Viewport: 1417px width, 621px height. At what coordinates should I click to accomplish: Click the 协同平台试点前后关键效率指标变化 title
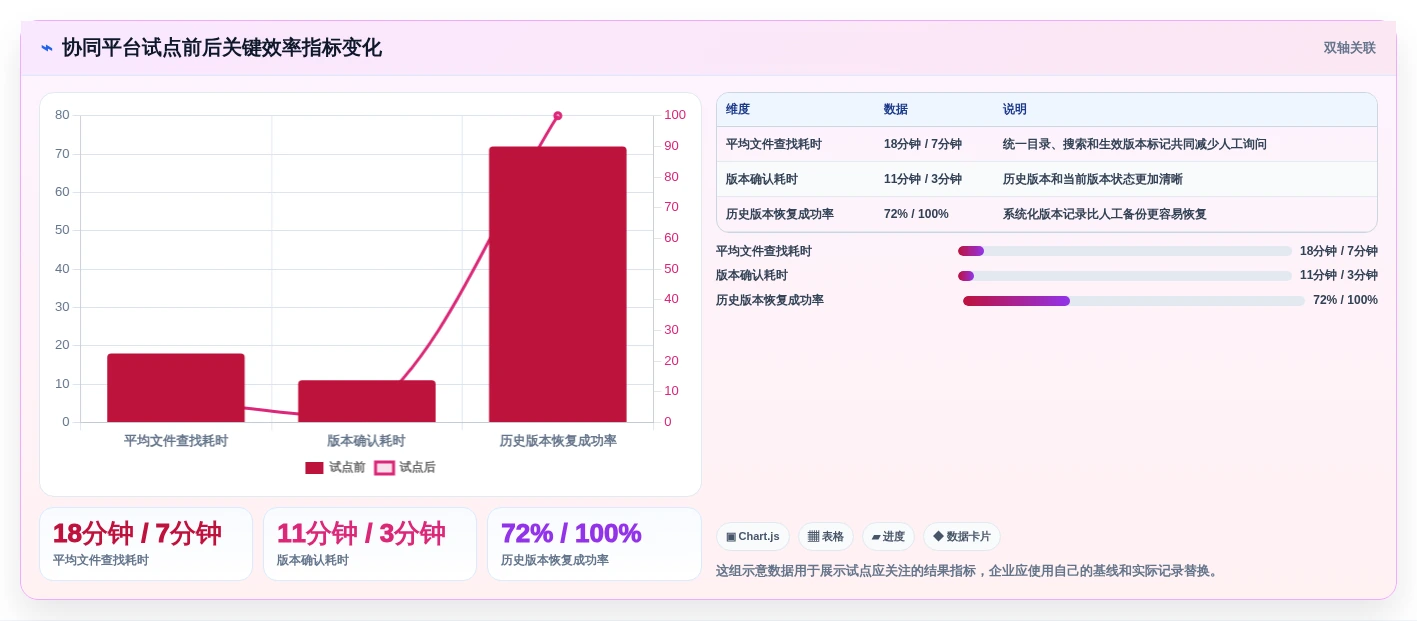(222, 48)
